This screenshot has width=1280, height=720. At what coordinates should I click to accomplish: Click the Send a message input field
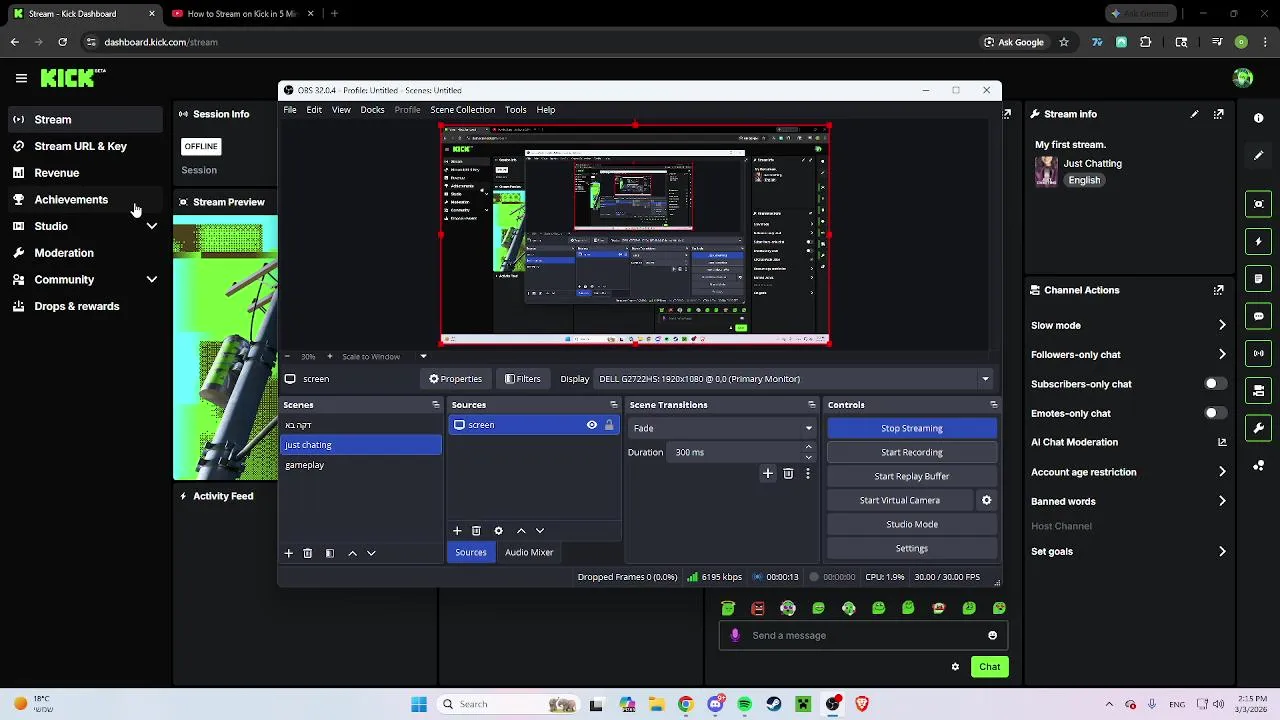865,635
